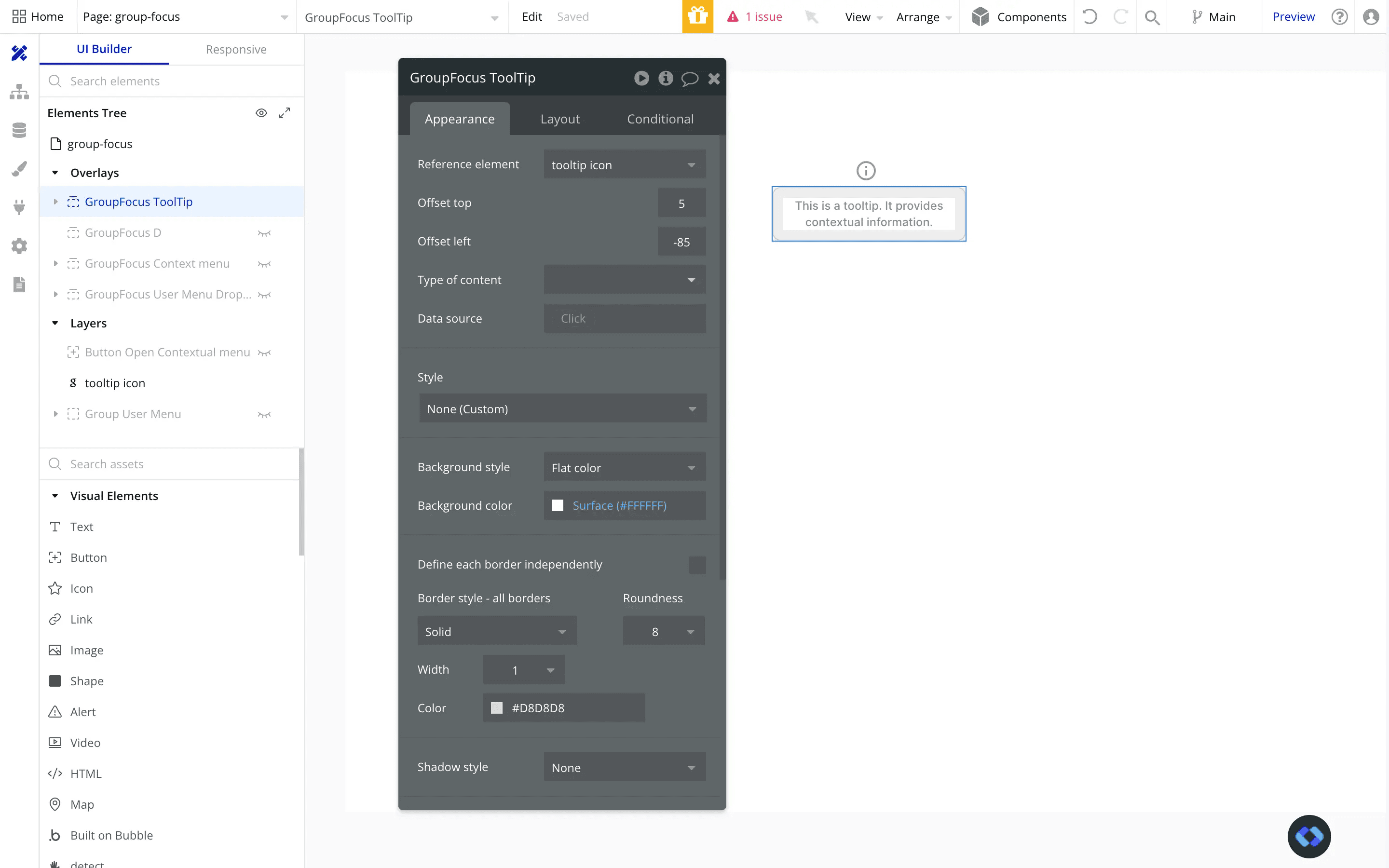This screenshot has width=1389, height=868.
Task: Select tooltip icon in the elements tree
Action: (115, 383)
